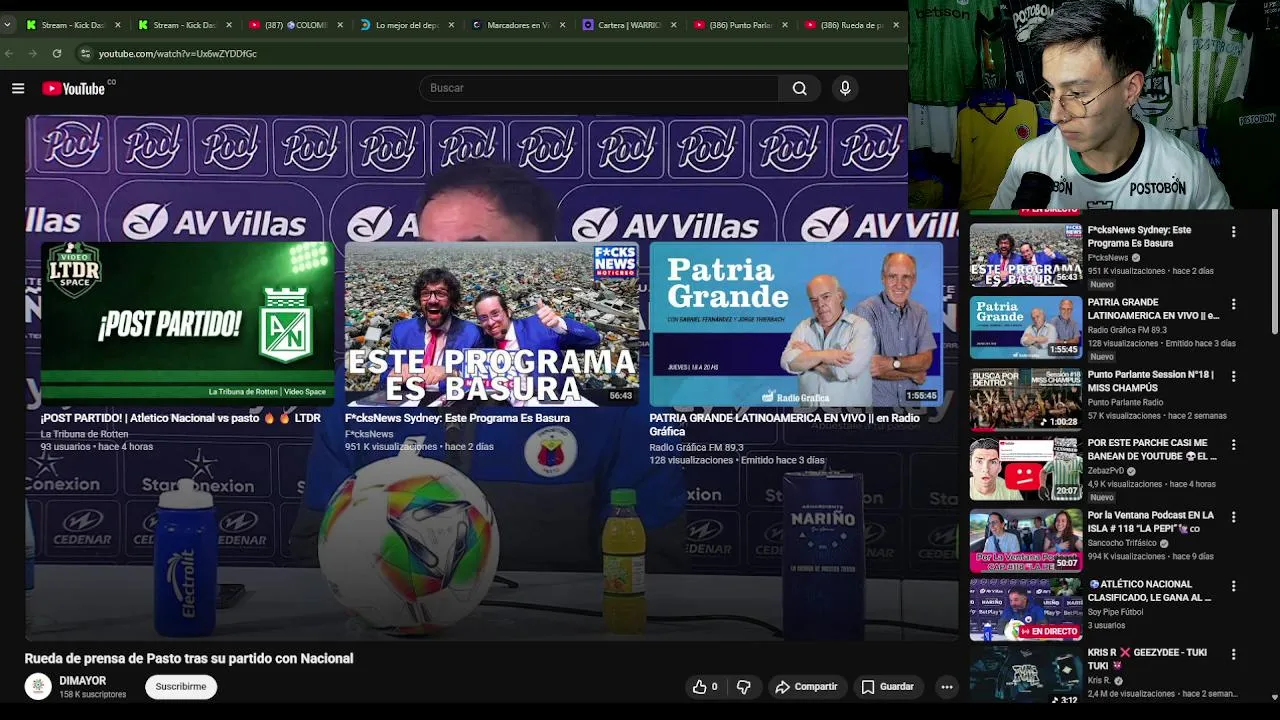Start voice search with the microphone icon
Viewport: 1280px width, 720px height.
845,88
